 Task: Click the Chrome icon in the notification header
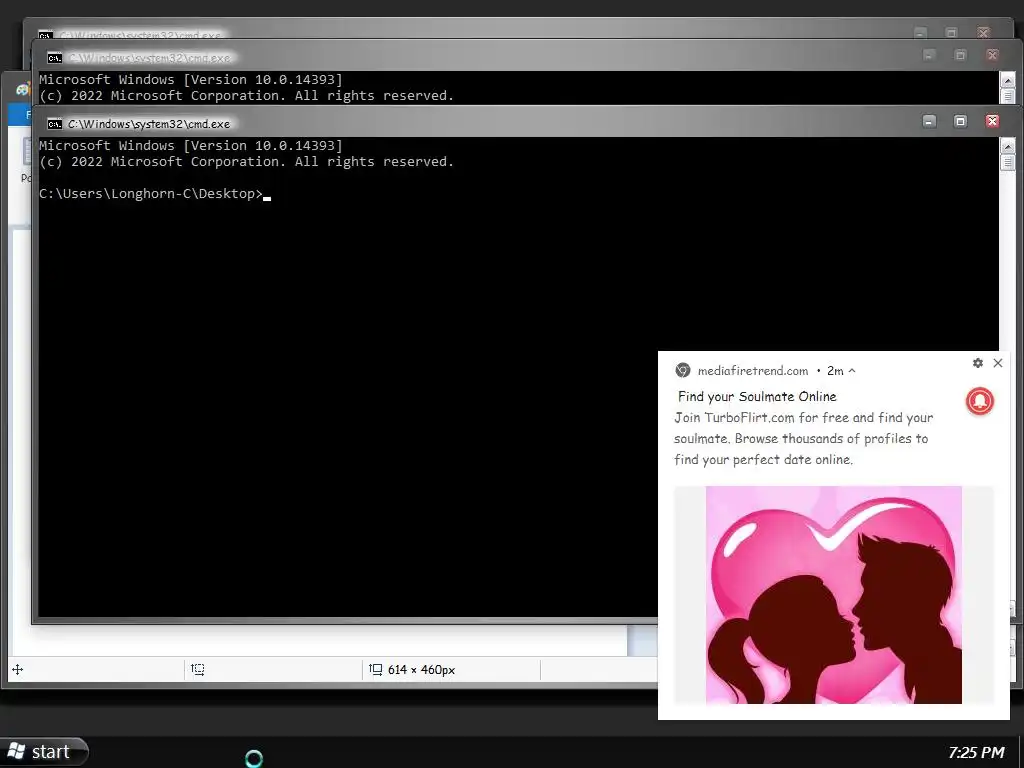pyautogui.click(x=682, y=370)
